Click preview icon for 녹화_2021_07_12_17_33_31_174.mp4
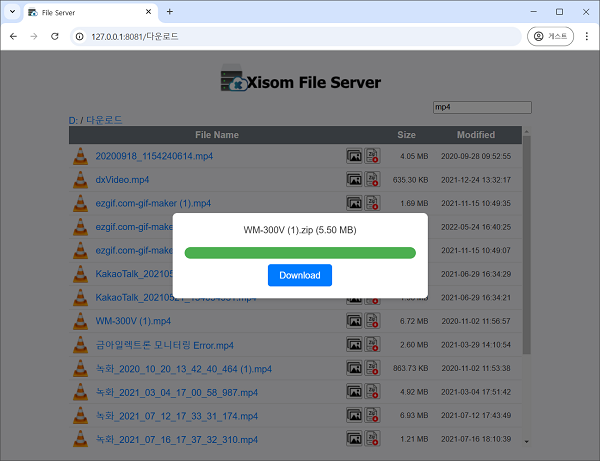 pos(354,415)
